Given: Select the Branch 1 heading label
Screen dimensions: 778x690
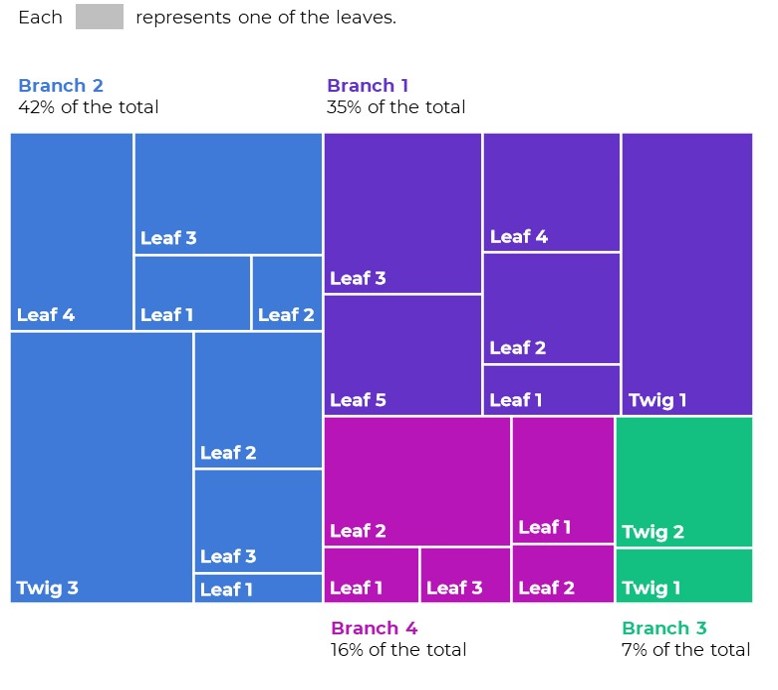Looking at the screenshot, I should (x=368, y=86).
